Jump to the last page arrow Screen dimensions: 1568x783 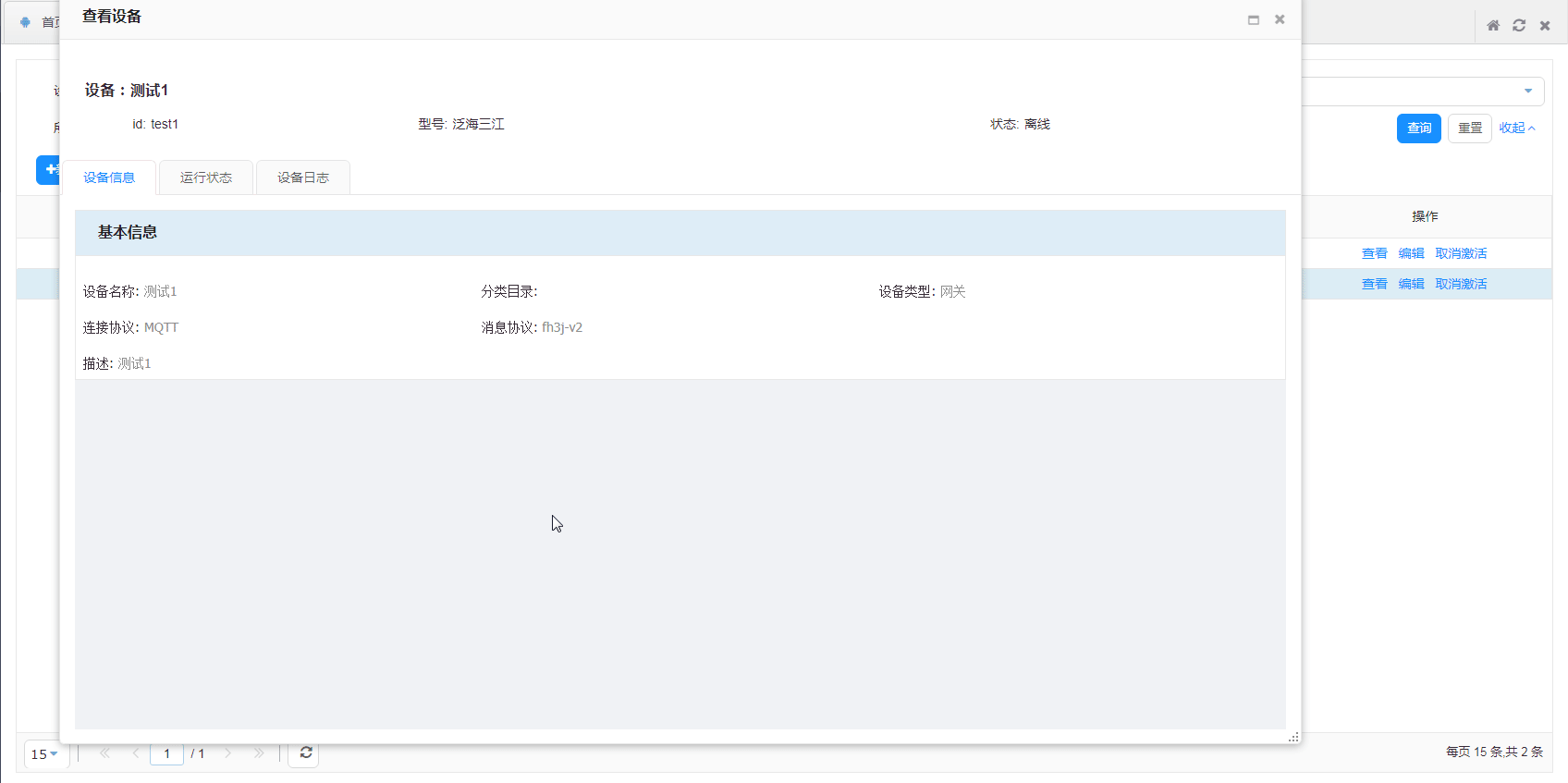coord(259,753)
